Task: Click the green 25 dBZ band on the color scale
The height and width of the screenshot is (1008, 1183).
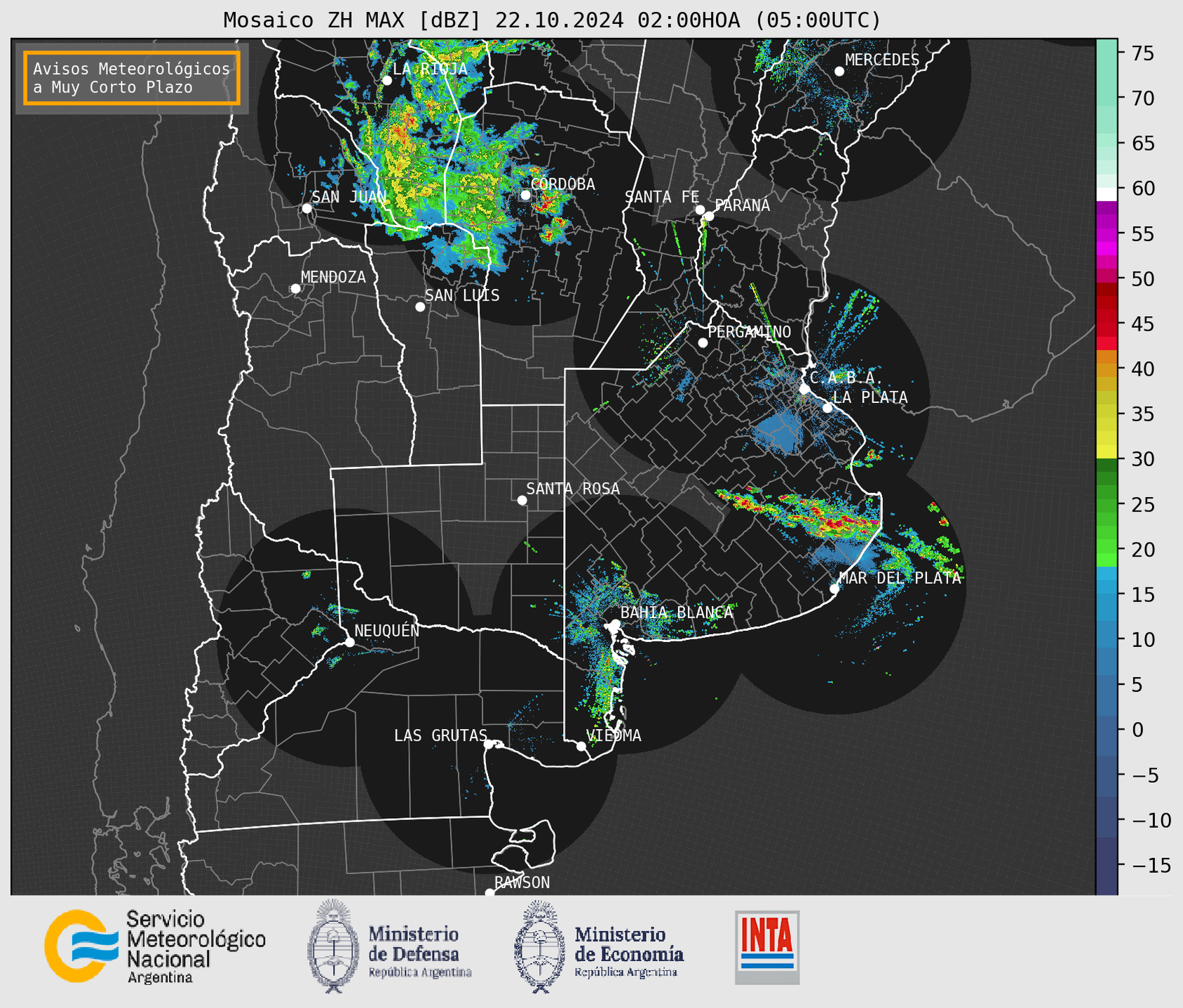Action: [x=1107, y=505]
